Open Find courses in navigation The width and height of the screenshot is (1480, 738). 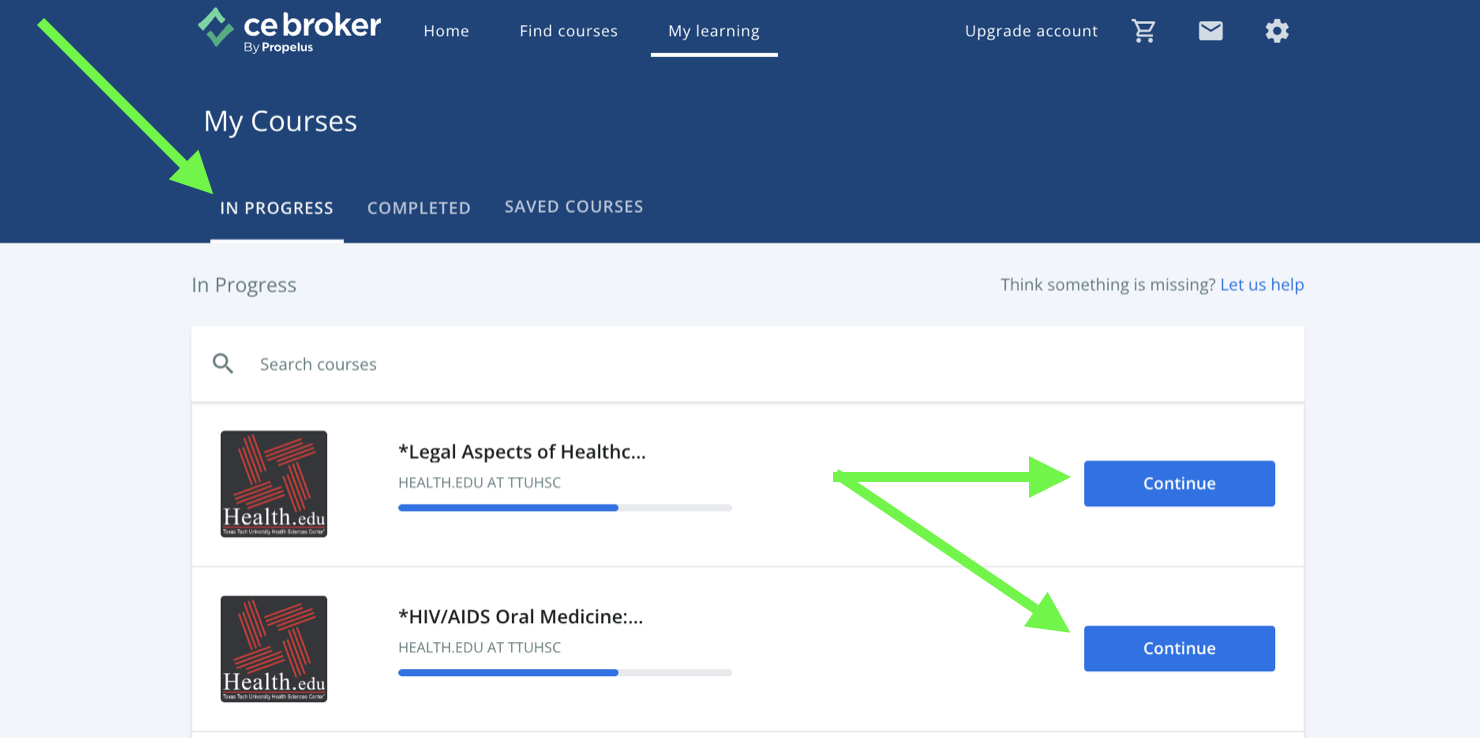click(568, 31)
